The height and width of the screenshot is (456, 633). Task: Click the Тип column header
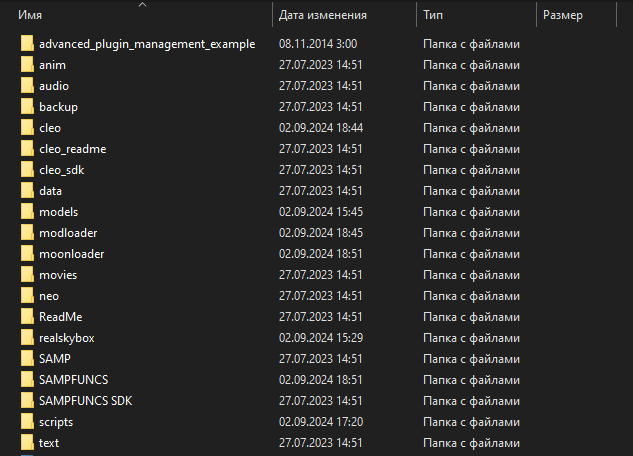coord(434,16)
